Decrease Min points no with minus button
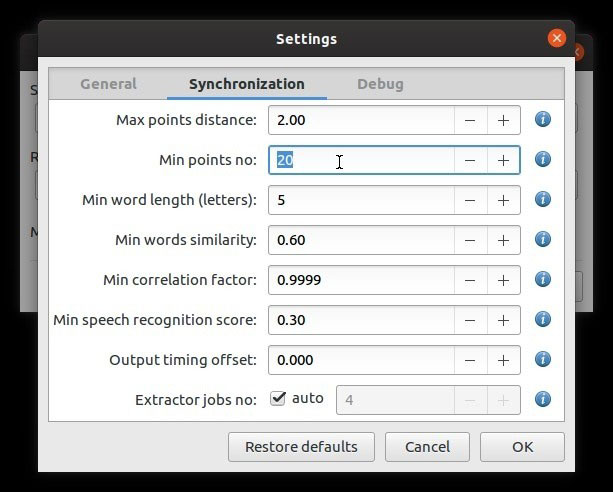Screen dimensions: 613x492 click(471, 160)
